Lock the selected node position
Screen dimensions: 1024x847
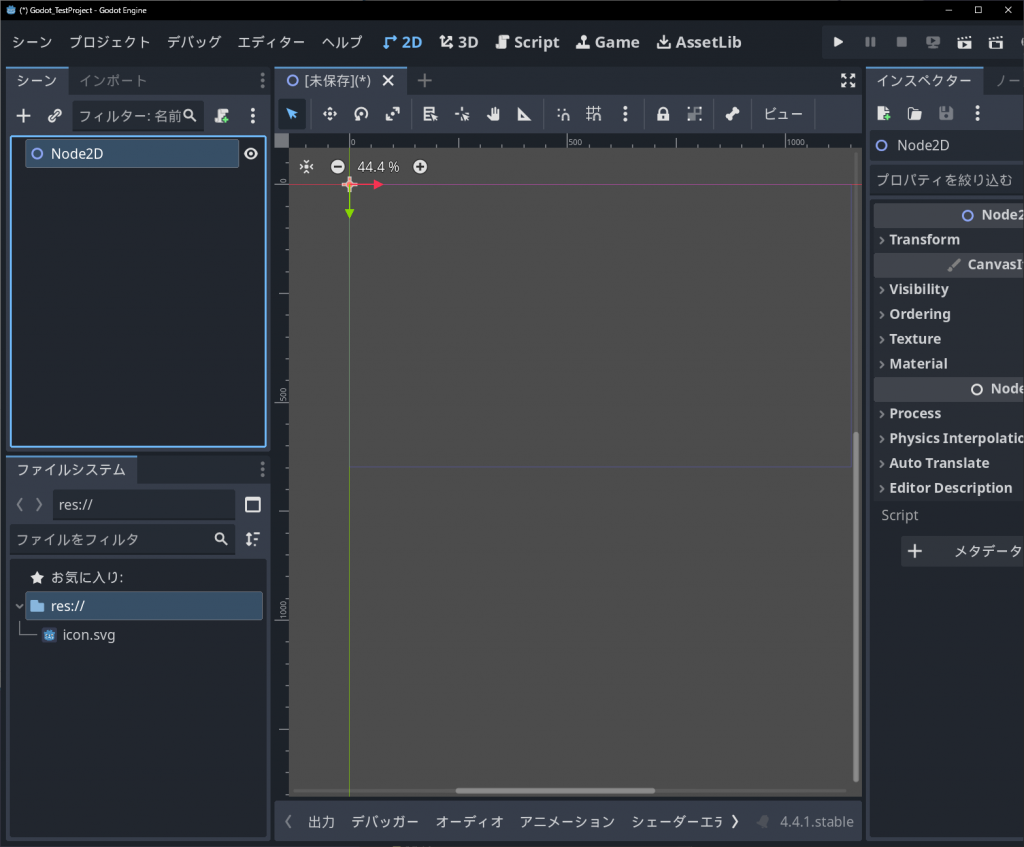[x=662, y=114]
